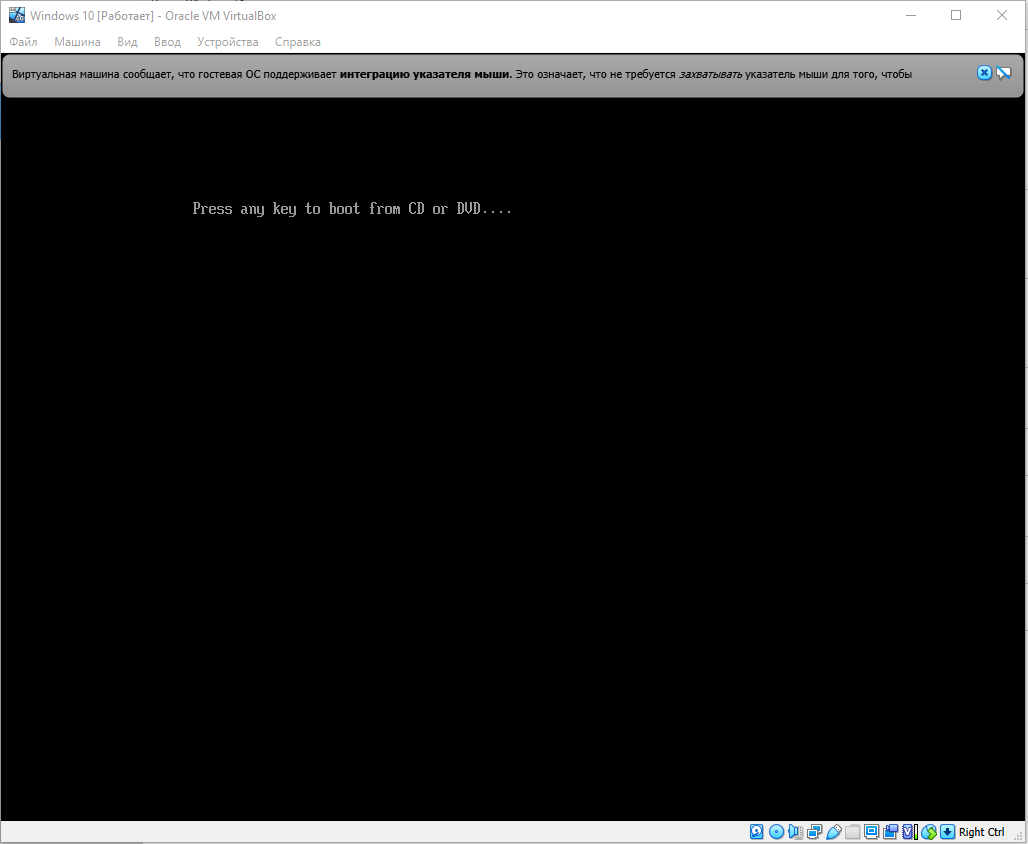Close the VirtualBox VM window

1002,15
